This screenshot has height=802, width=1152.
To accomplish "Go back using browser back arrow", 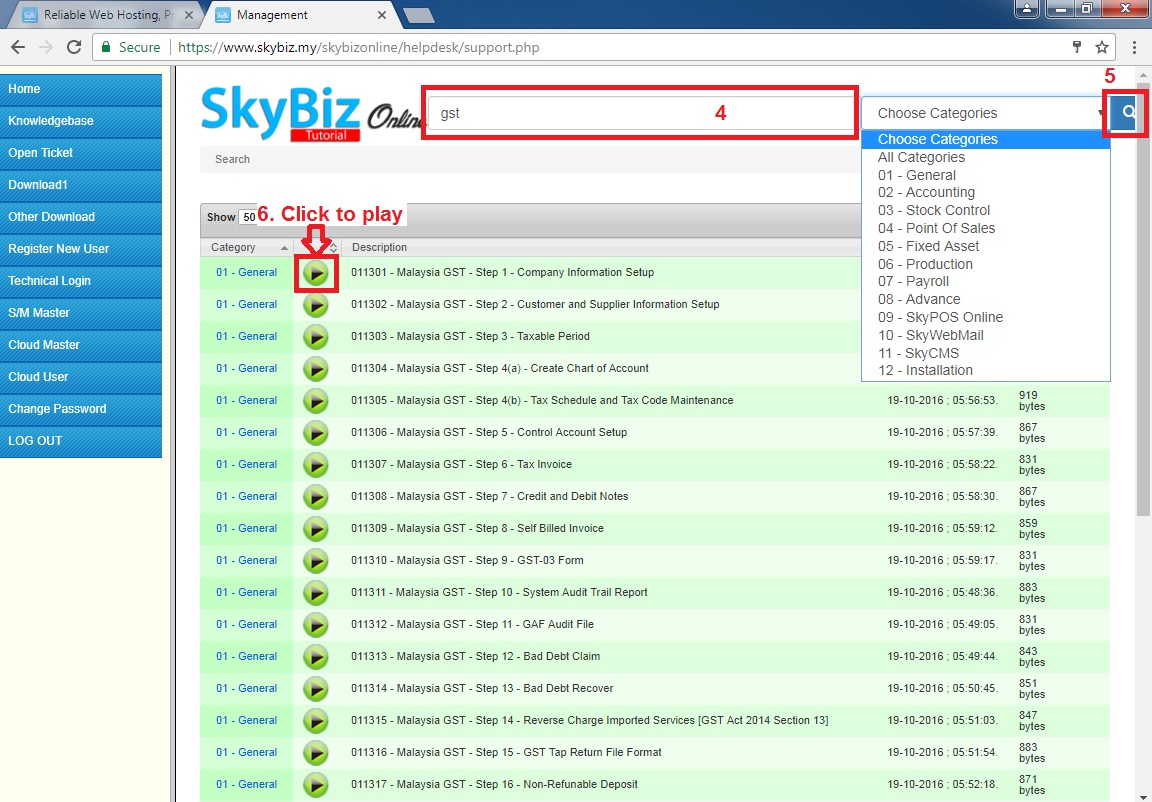I will point(18,47).
